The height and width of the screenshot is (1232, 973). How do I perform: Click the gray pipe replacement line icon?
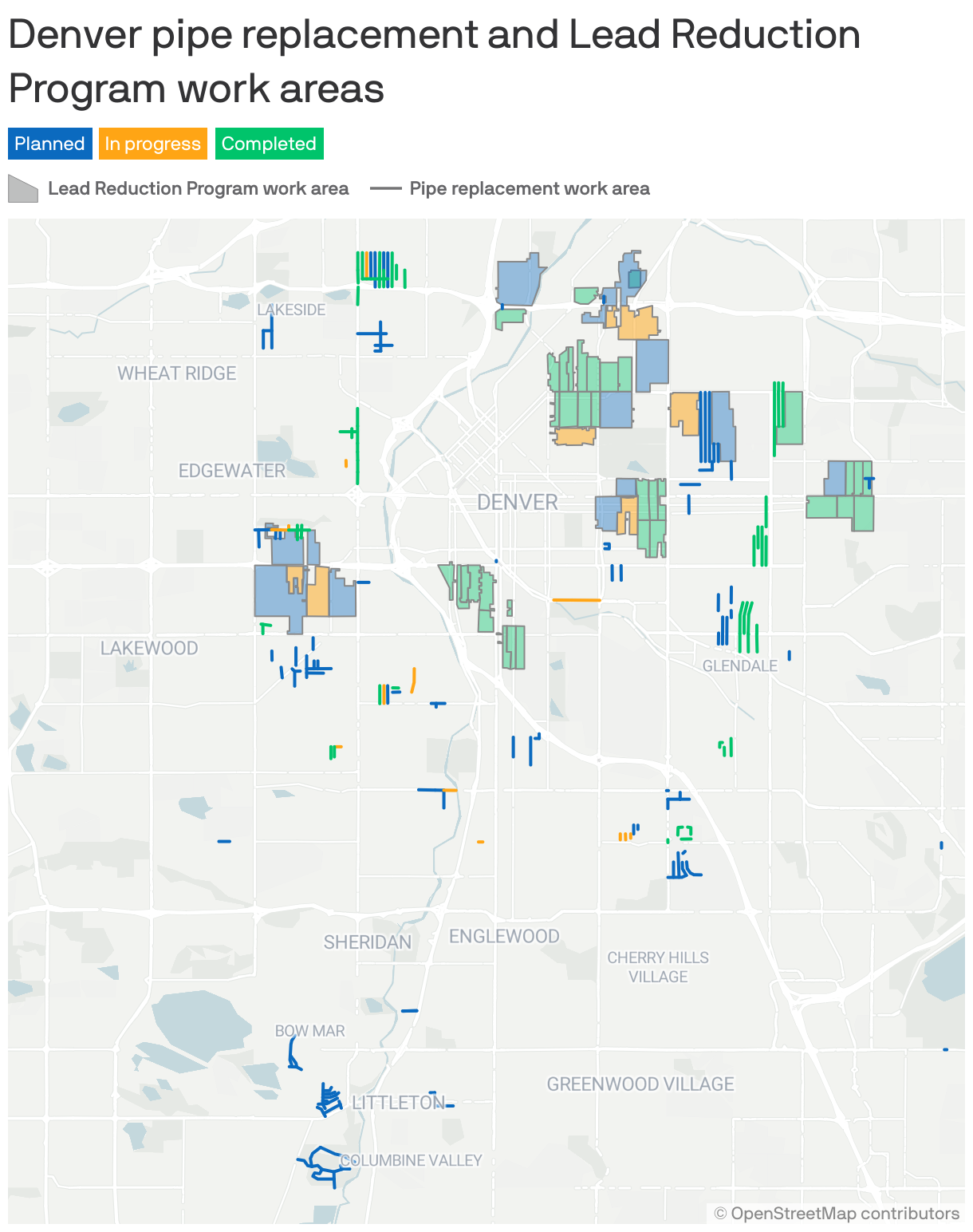385,189
